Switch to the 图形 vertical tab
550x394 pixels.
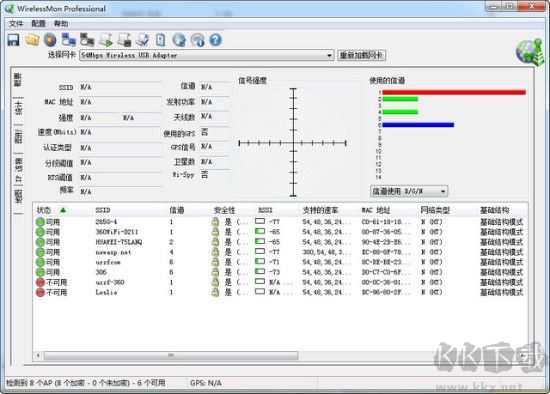pyautogui.click(x=18, y=136)
